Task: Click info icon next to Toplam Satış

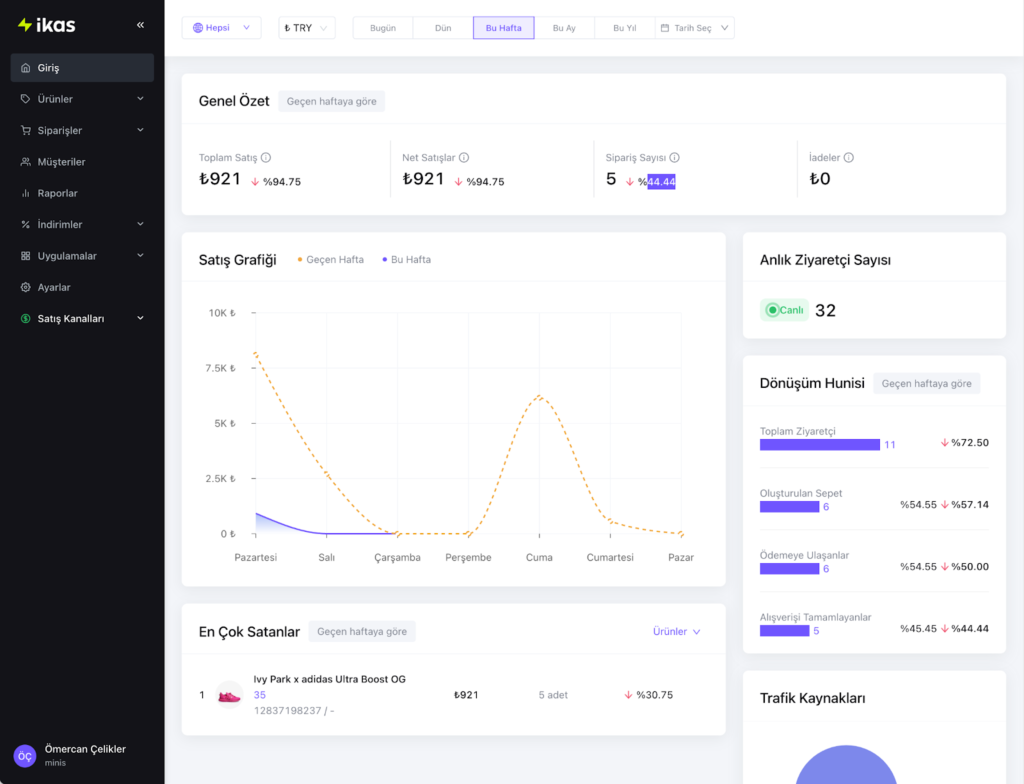Action: click(266, 158)
